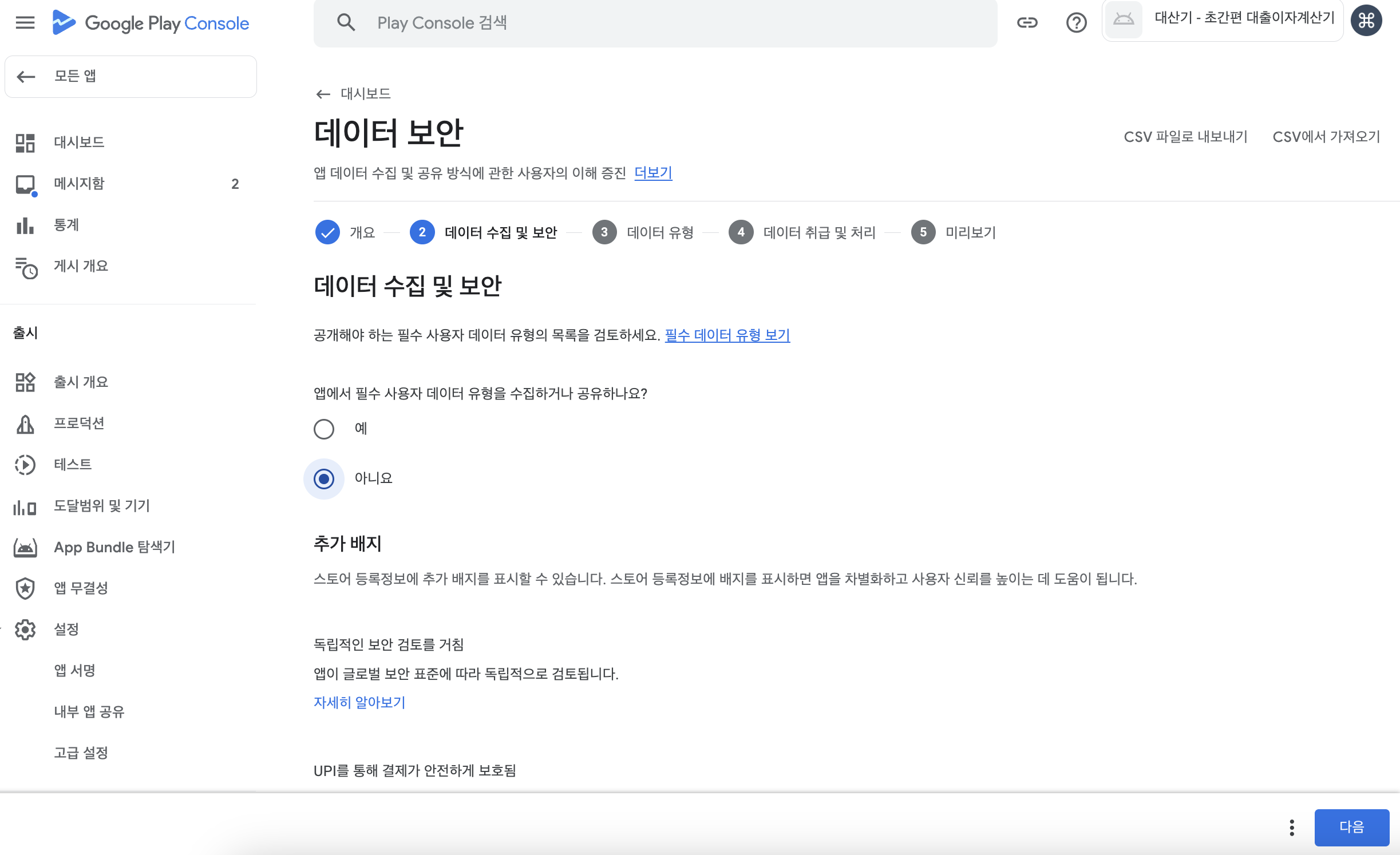Click the blue 다음 button
The image size is (1400, 855).
[1351, 827]
